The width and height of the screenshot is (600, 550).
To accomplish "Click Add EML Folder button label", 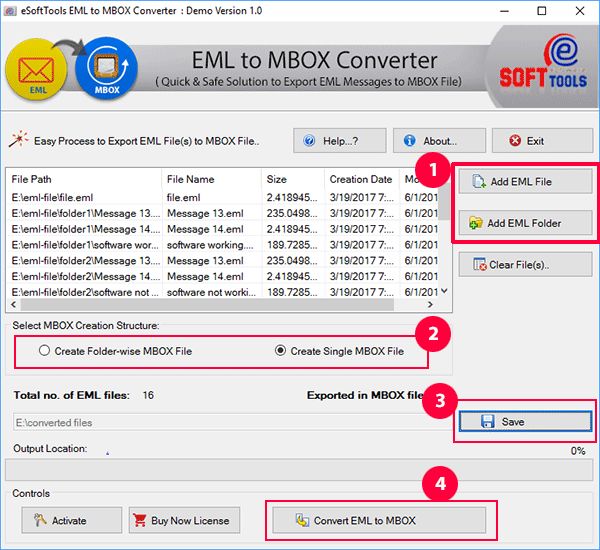I will coord(524,223).
